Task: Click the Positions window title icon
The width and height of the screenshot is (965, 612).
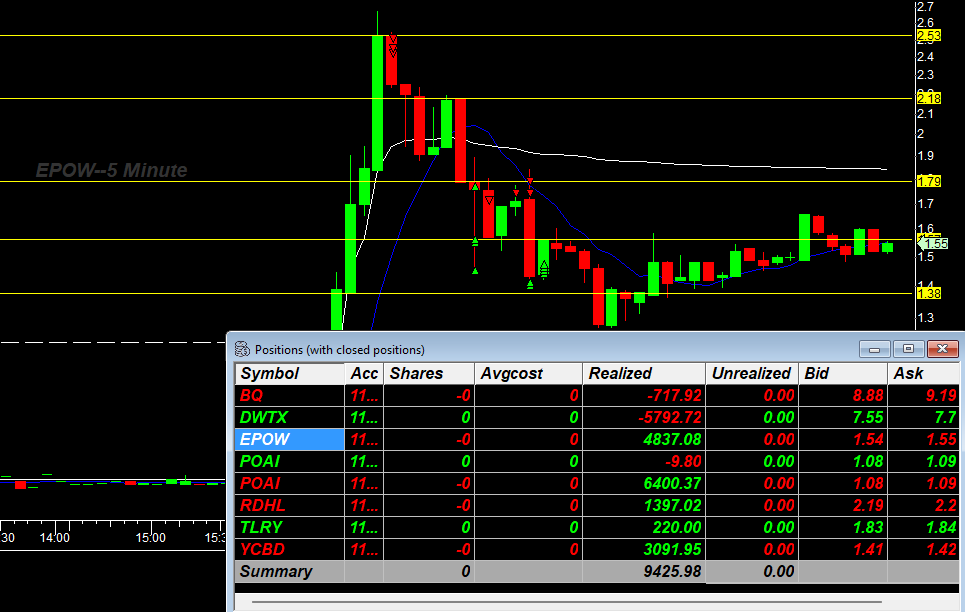Action: 242,349
